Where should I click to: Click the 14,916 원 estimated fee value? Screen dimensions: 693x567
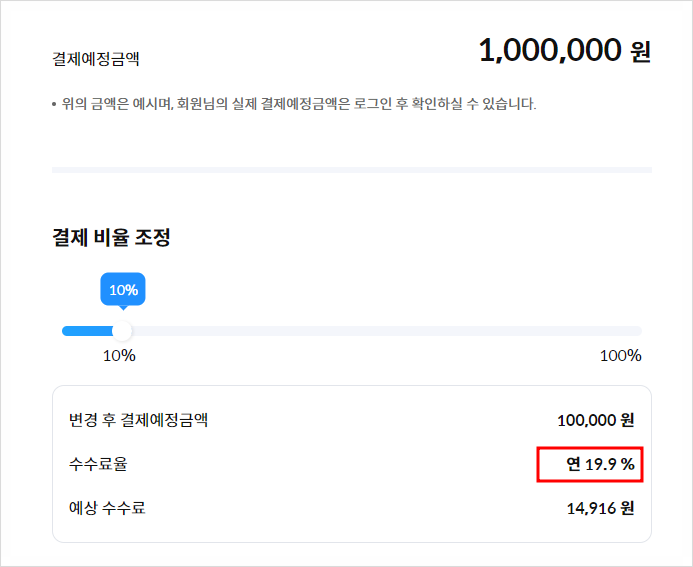pyautogui.click(x=600, y=508)
